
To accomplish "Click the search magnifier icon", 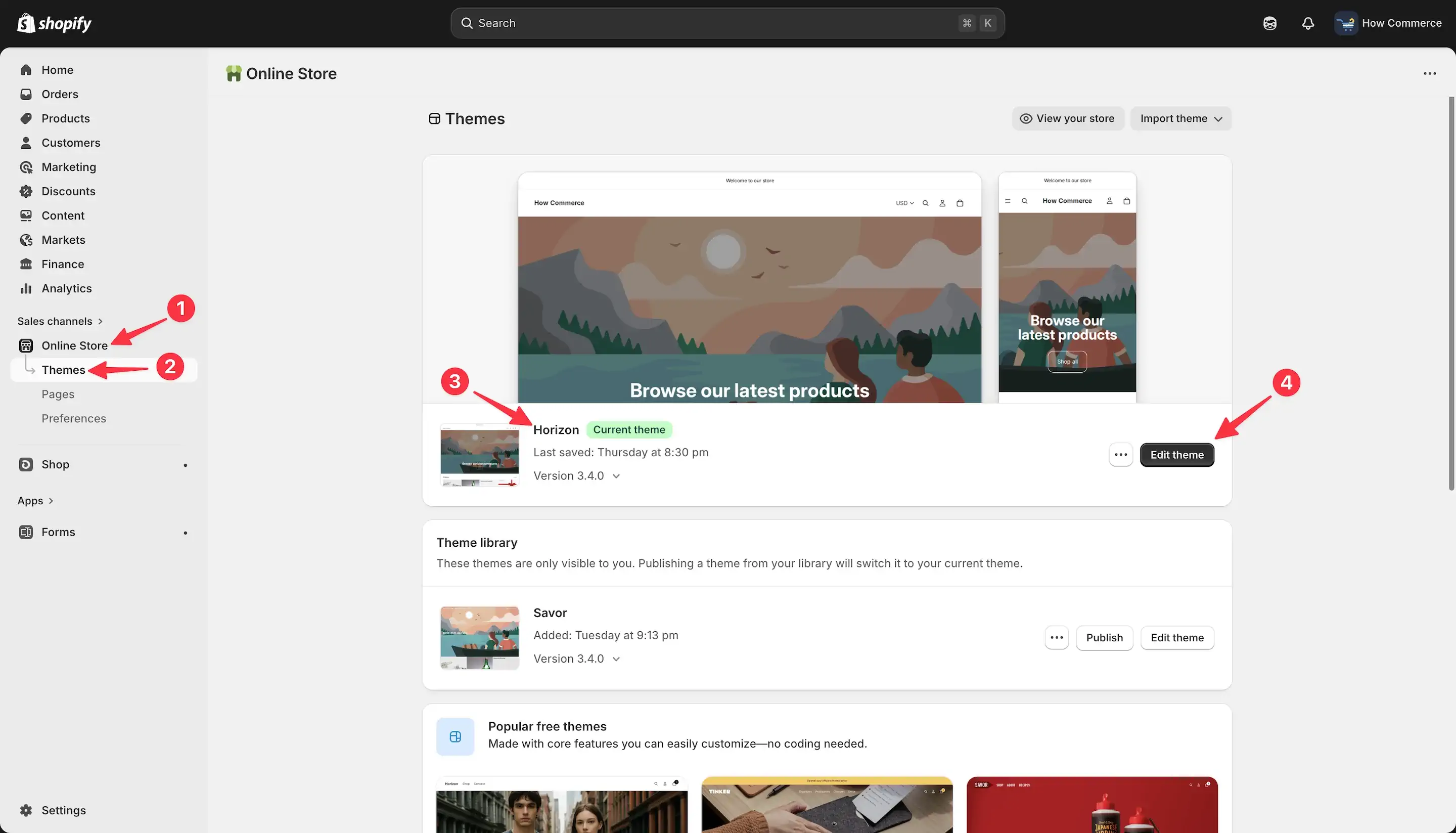I will click(x=467, y=23).
